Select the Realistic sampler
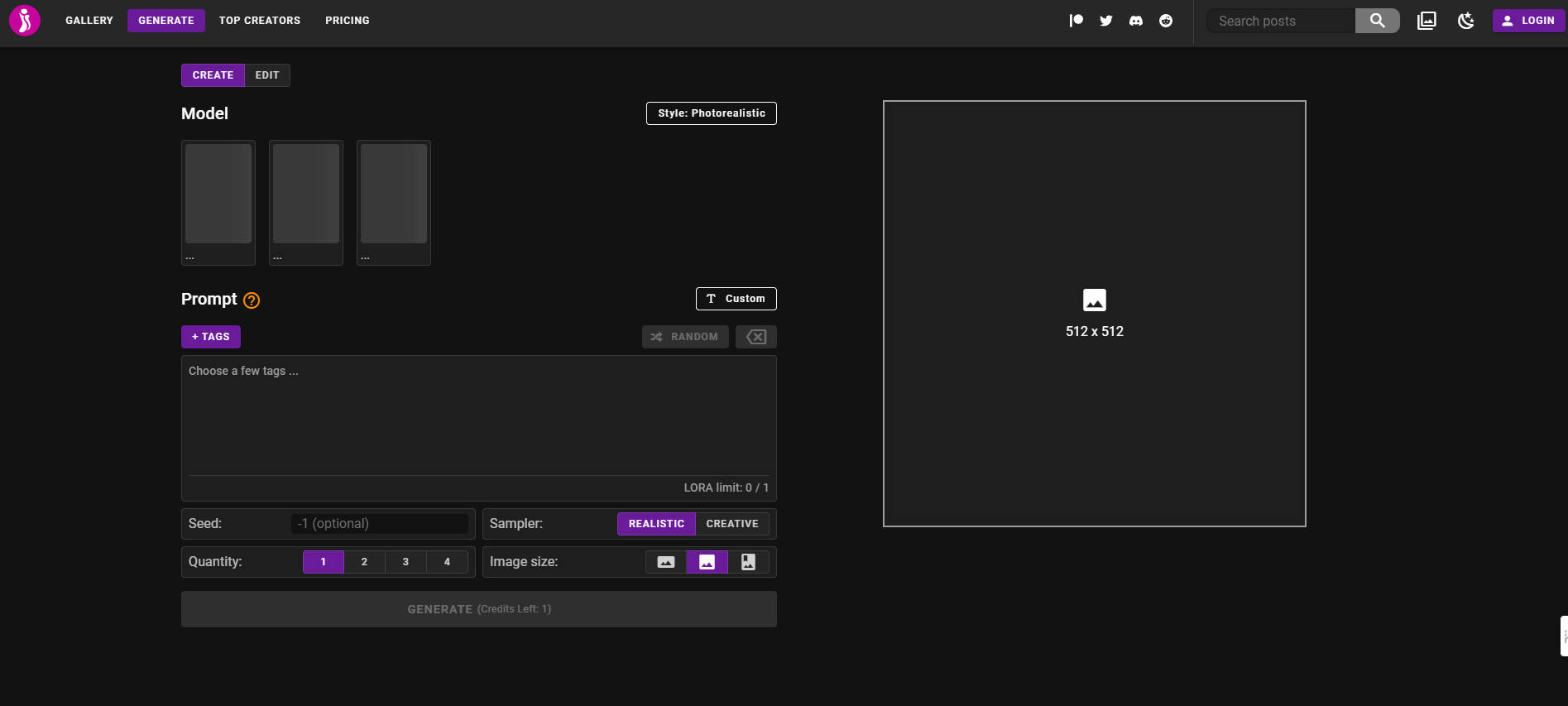 point(656,524)
